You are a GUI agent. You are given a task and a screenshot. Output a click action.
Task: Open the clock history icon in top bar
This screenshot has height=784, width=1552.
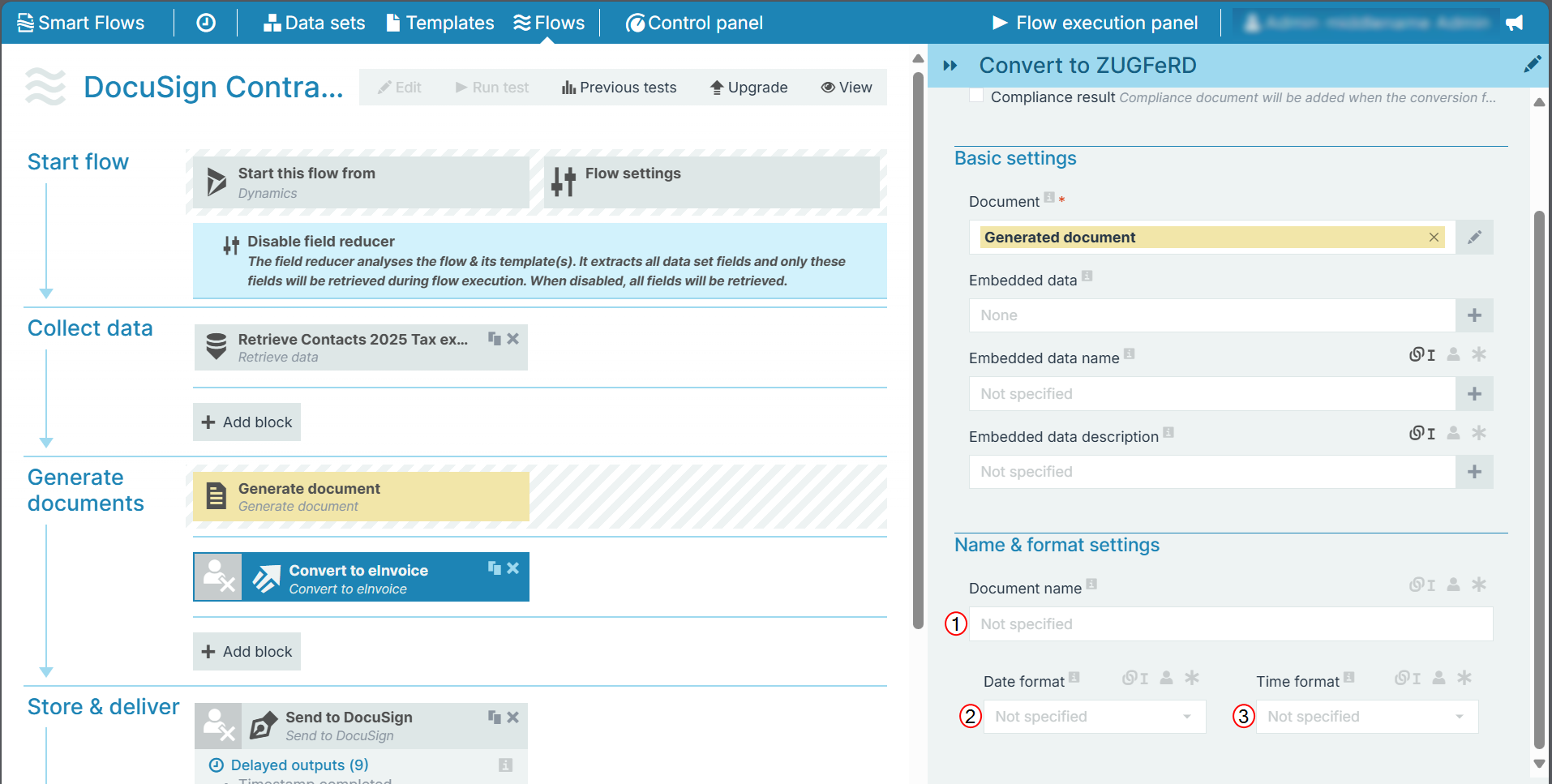pos(206,23)
